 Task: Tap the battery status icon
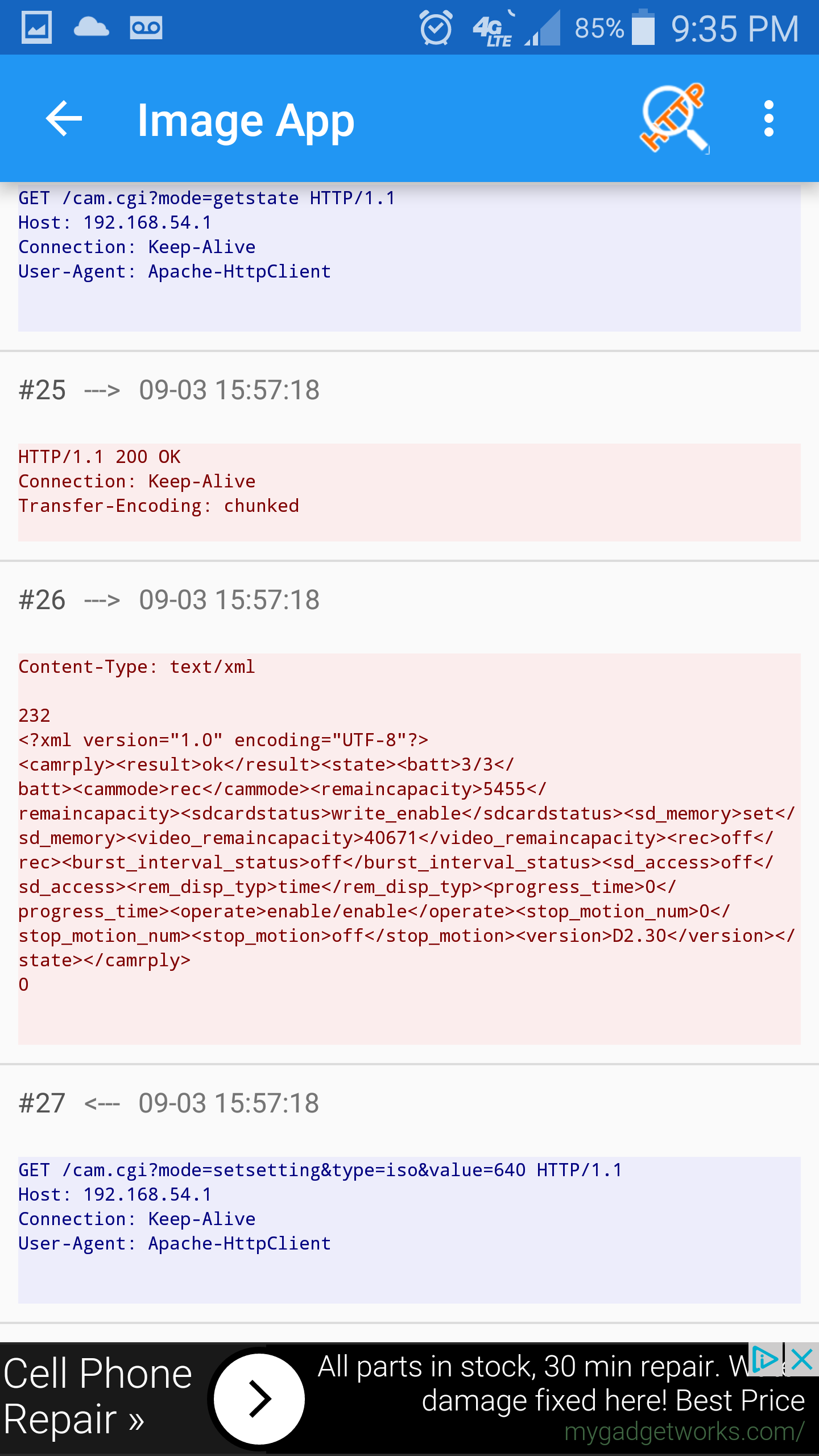(x=643, y=27)
